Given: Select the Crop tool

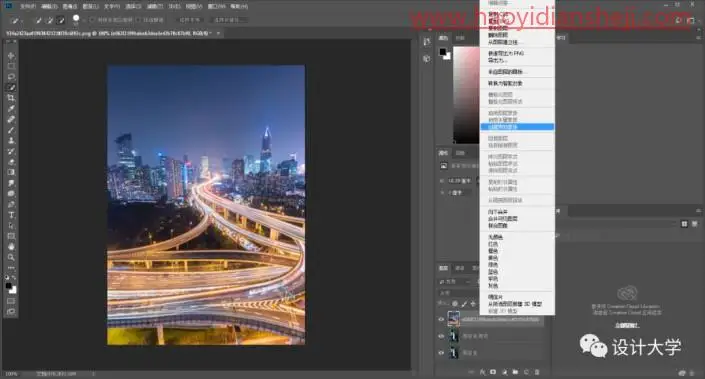Looking at the screenshot, I should tap(11, 98).
